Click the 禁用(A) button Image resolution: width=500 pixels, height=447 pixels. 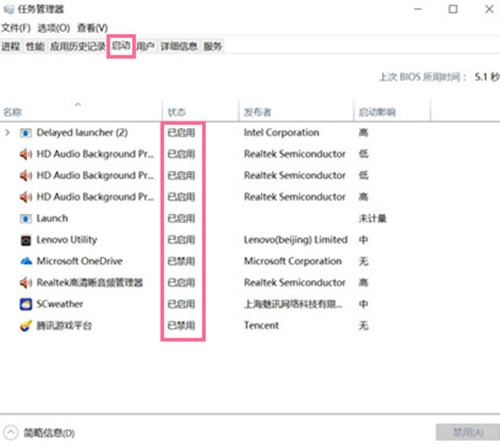click(468, 433)
